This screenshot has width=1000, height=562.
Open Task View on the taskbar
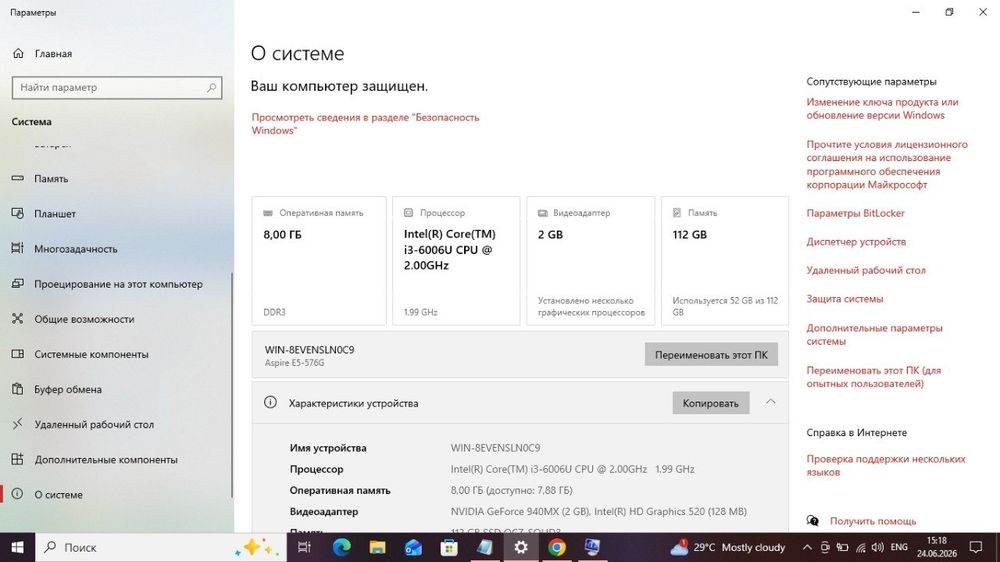(304, 547)
